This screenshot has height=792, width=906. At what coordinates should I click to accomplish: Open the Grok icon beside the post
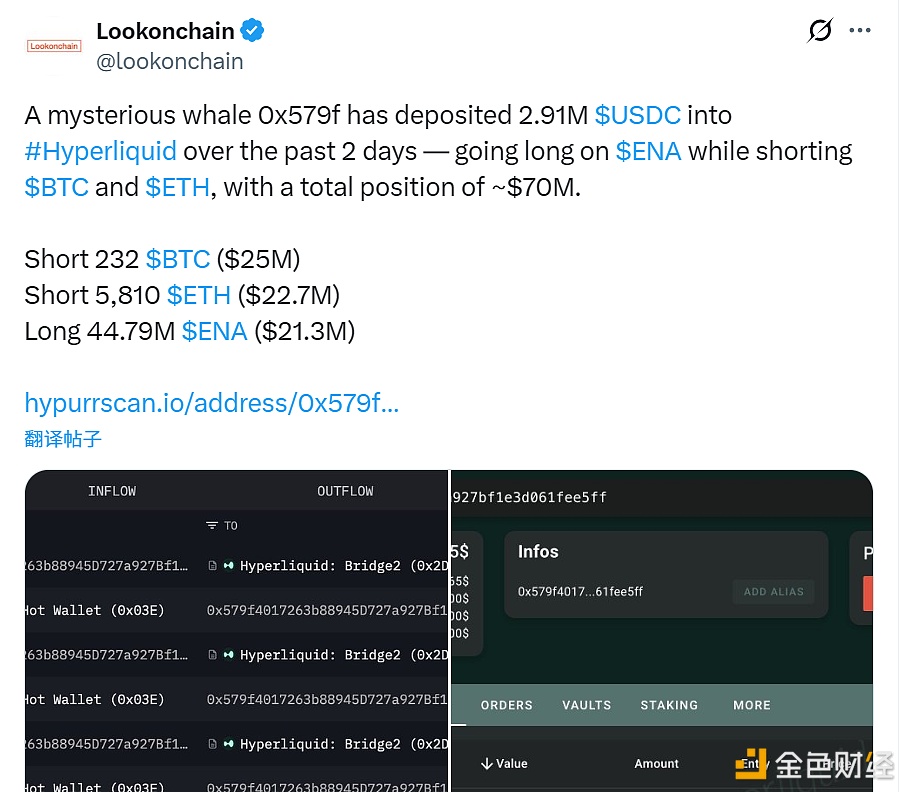(819, 31)
